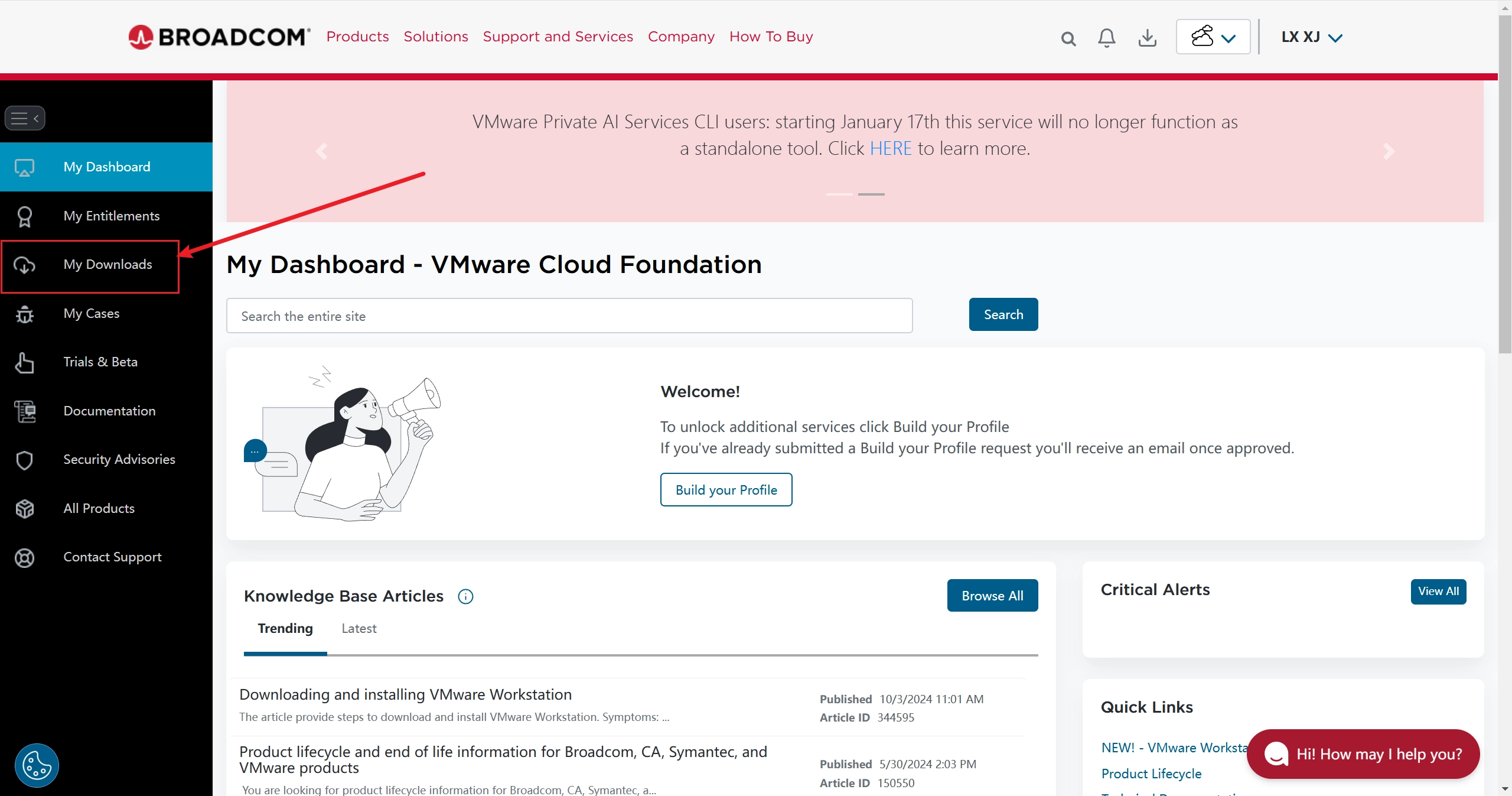This screenshot has height=796, width=1512.
Task: Click the search magnifier icon in header
Action: pos(1068,39)
